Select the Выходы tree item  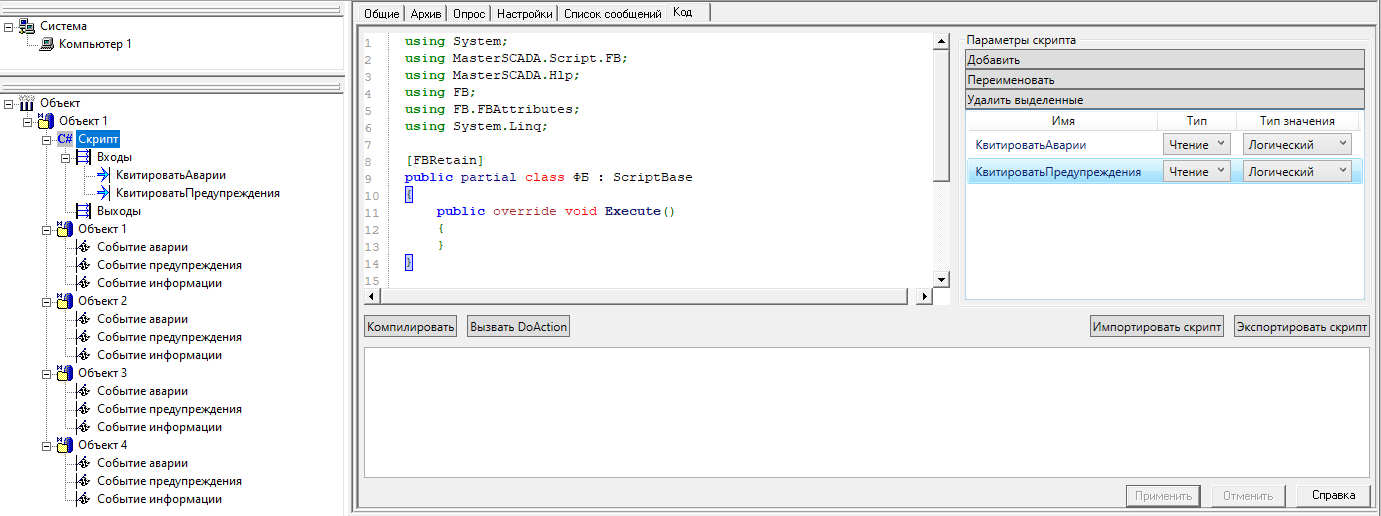[x=118, y=211]
